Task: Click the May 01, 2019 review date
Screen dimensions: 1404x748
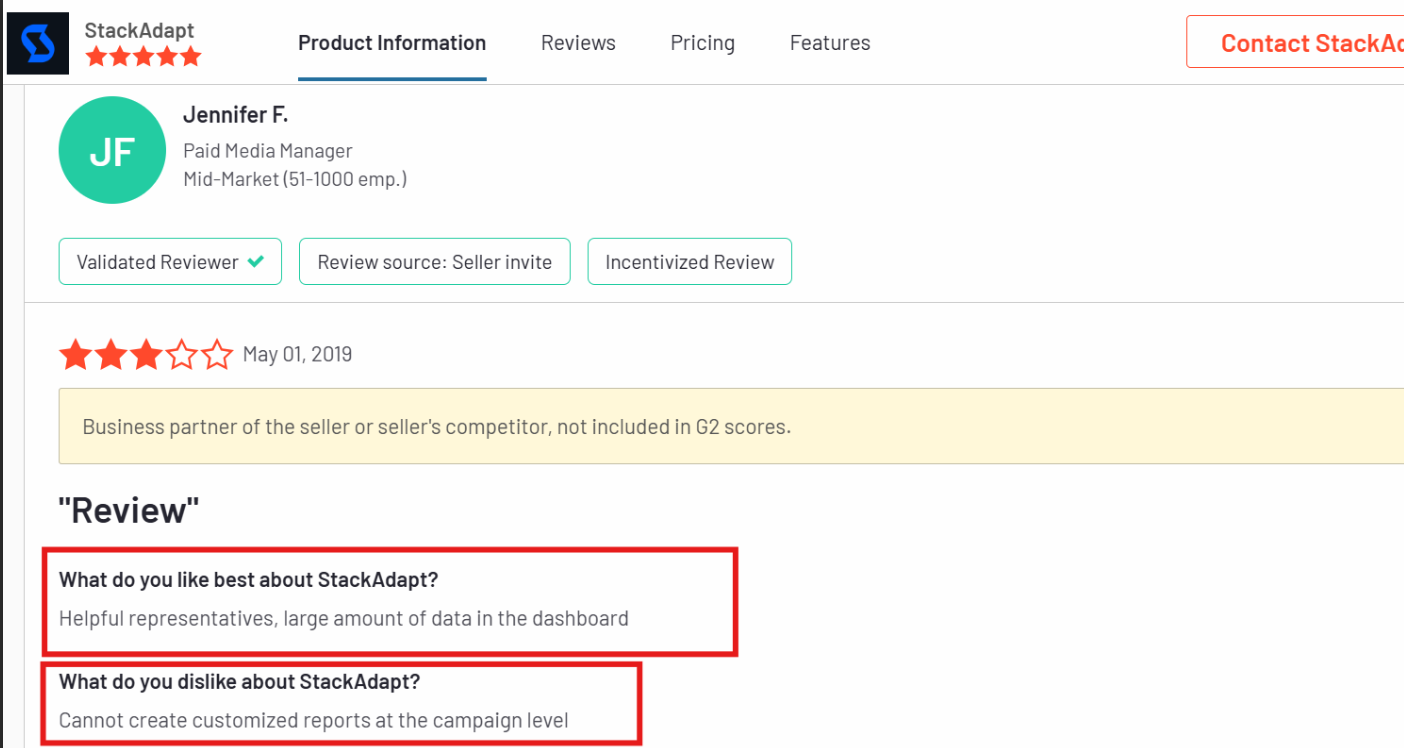Action: pos(297,355)
